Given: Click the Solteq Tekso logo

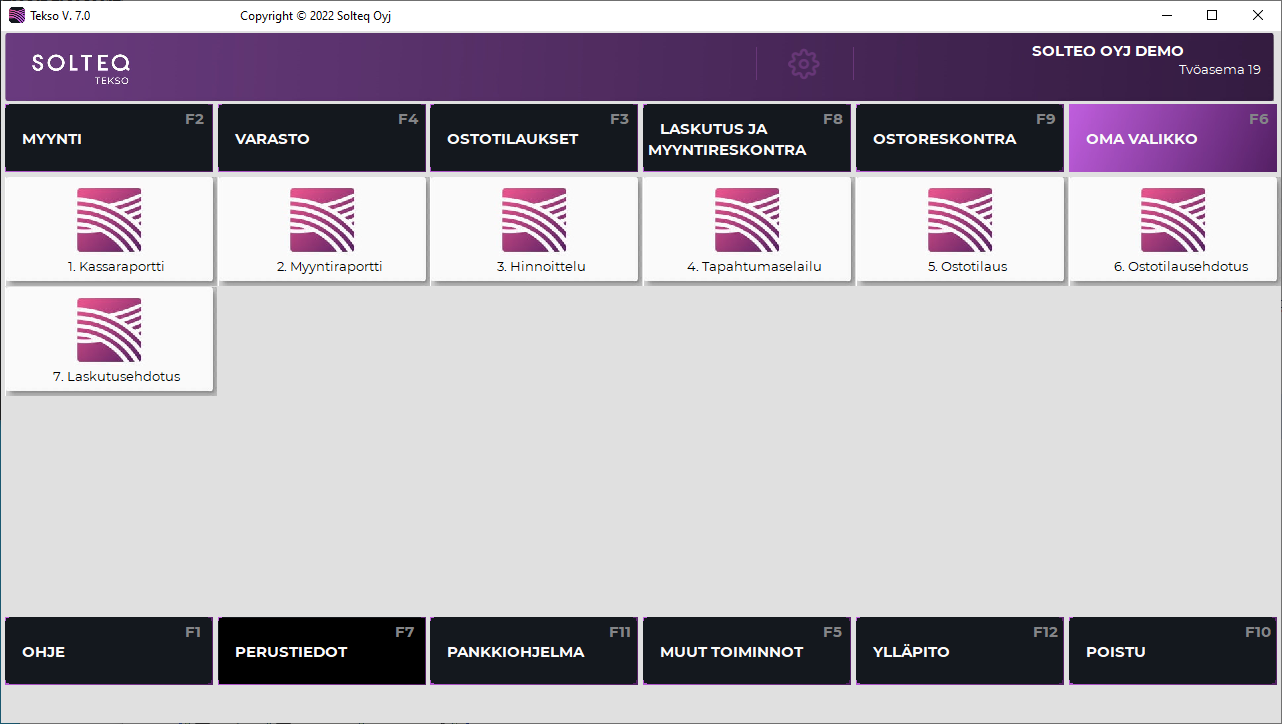Looking at the screenshot, I should tap(80, 67).
